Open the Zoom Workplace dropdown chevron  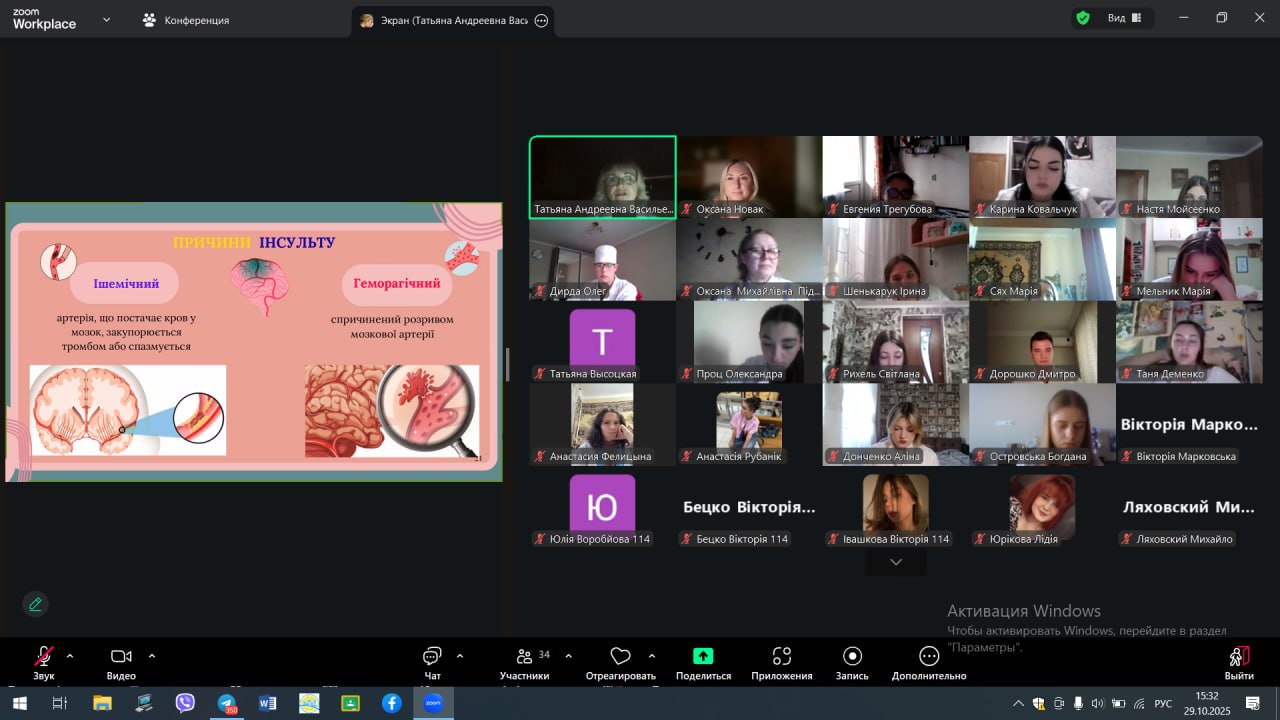(106, 19)
